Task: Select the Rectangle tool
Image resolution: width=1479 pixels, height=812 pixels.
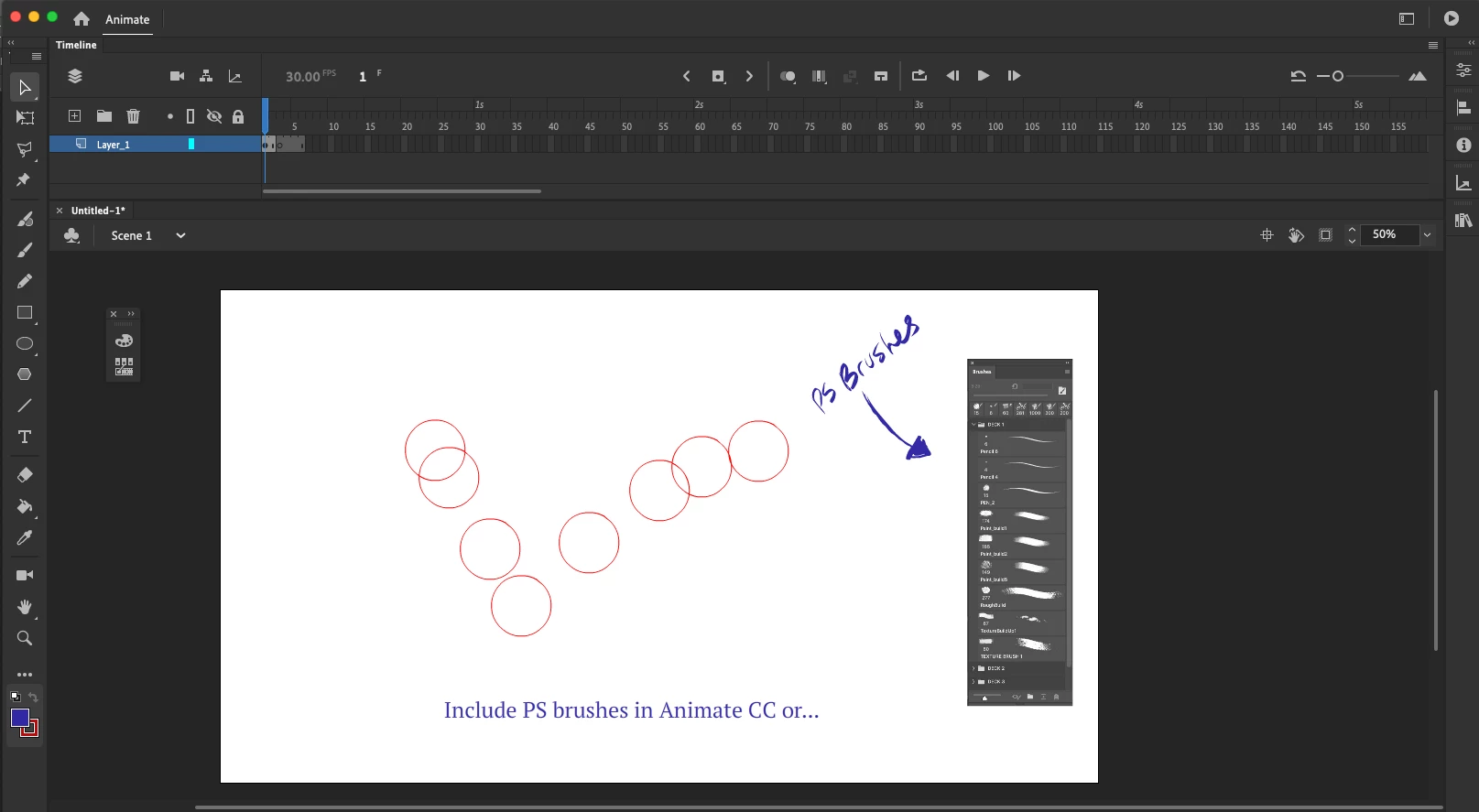Action: [x=25, y=313]
